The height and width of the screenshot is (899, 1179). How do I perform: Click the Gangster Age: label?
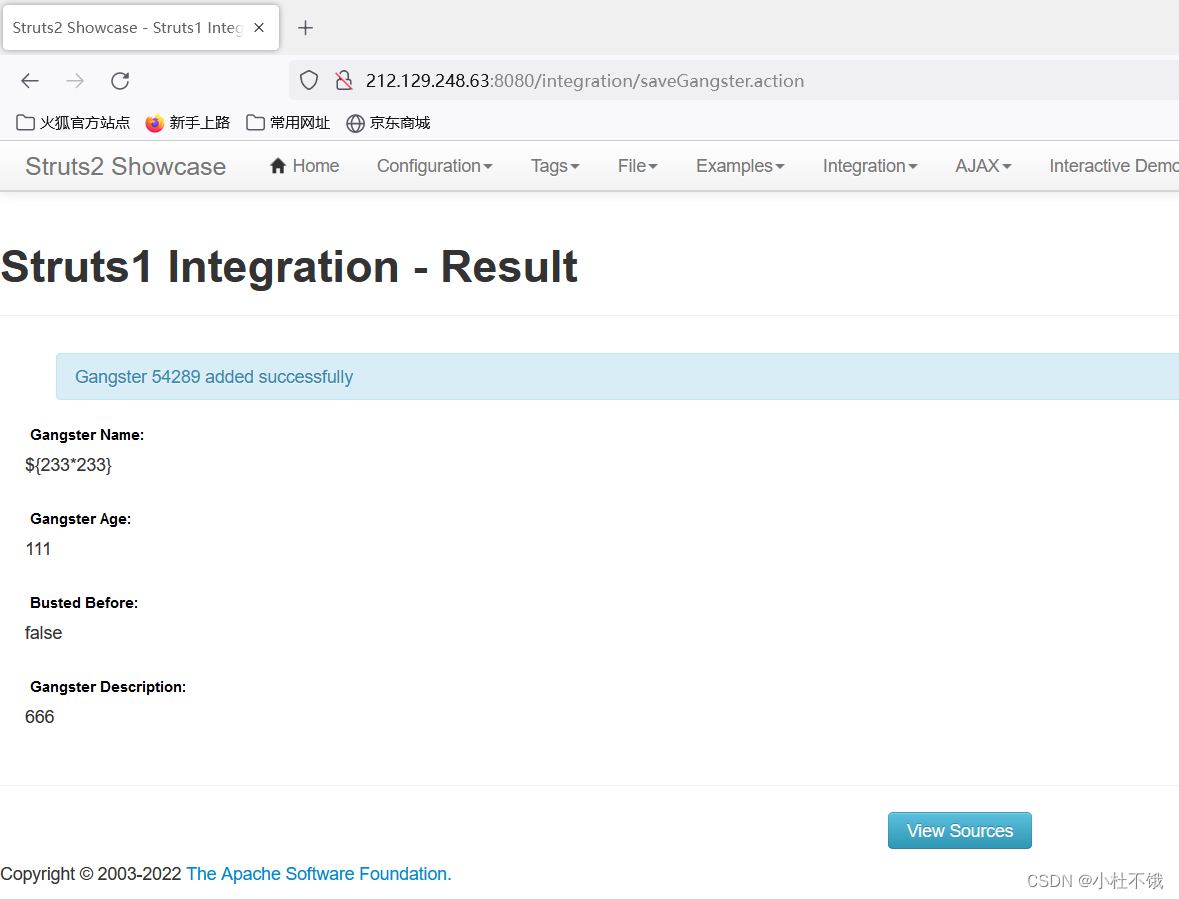pos(80,519)
